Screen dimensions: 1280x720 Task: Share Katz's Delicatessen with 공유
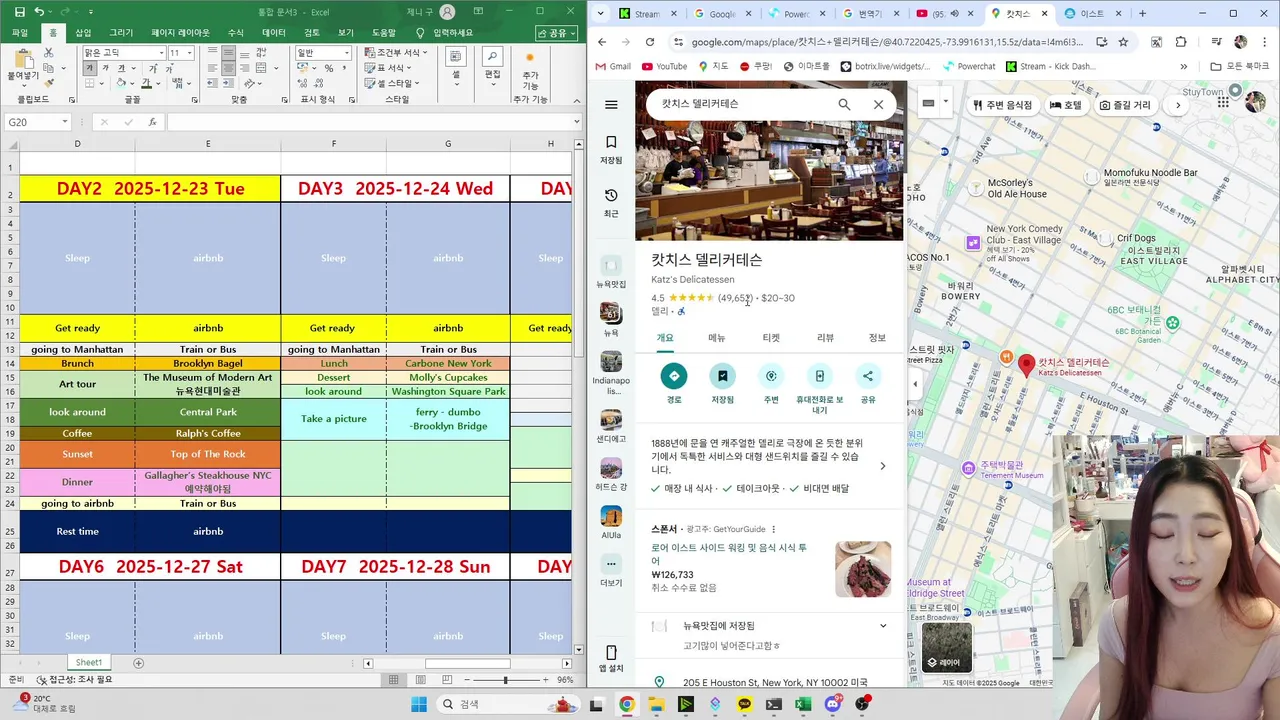[867, 384]
